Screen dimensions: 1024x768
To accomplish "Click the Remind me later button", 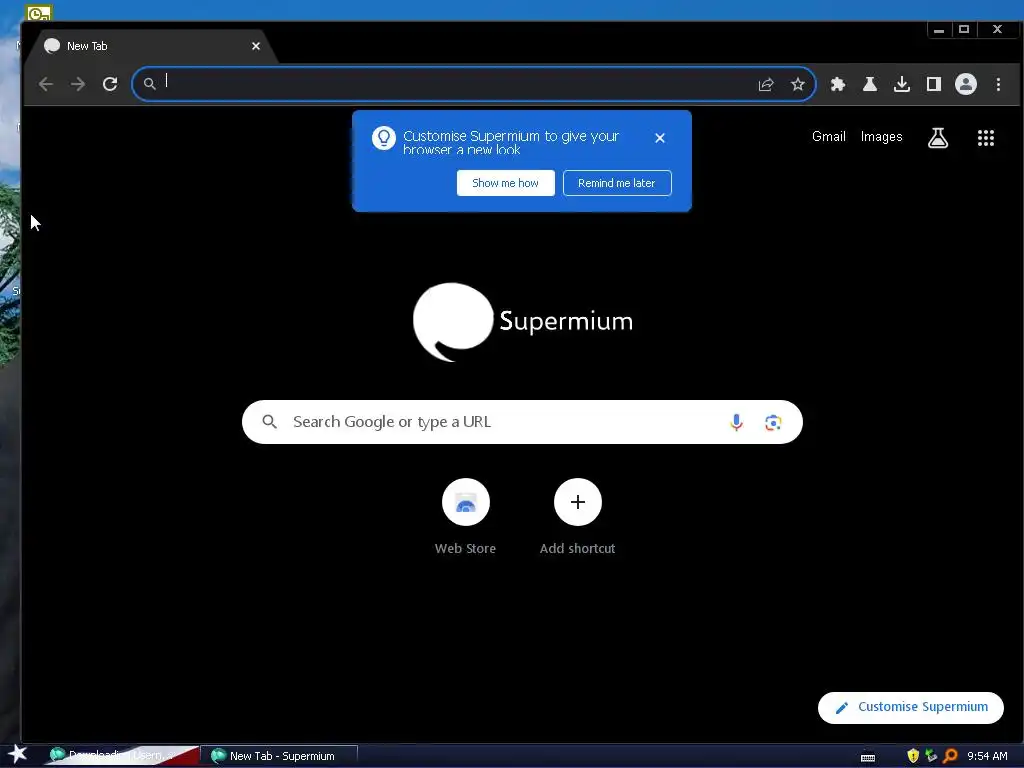I will pos(617,183).
